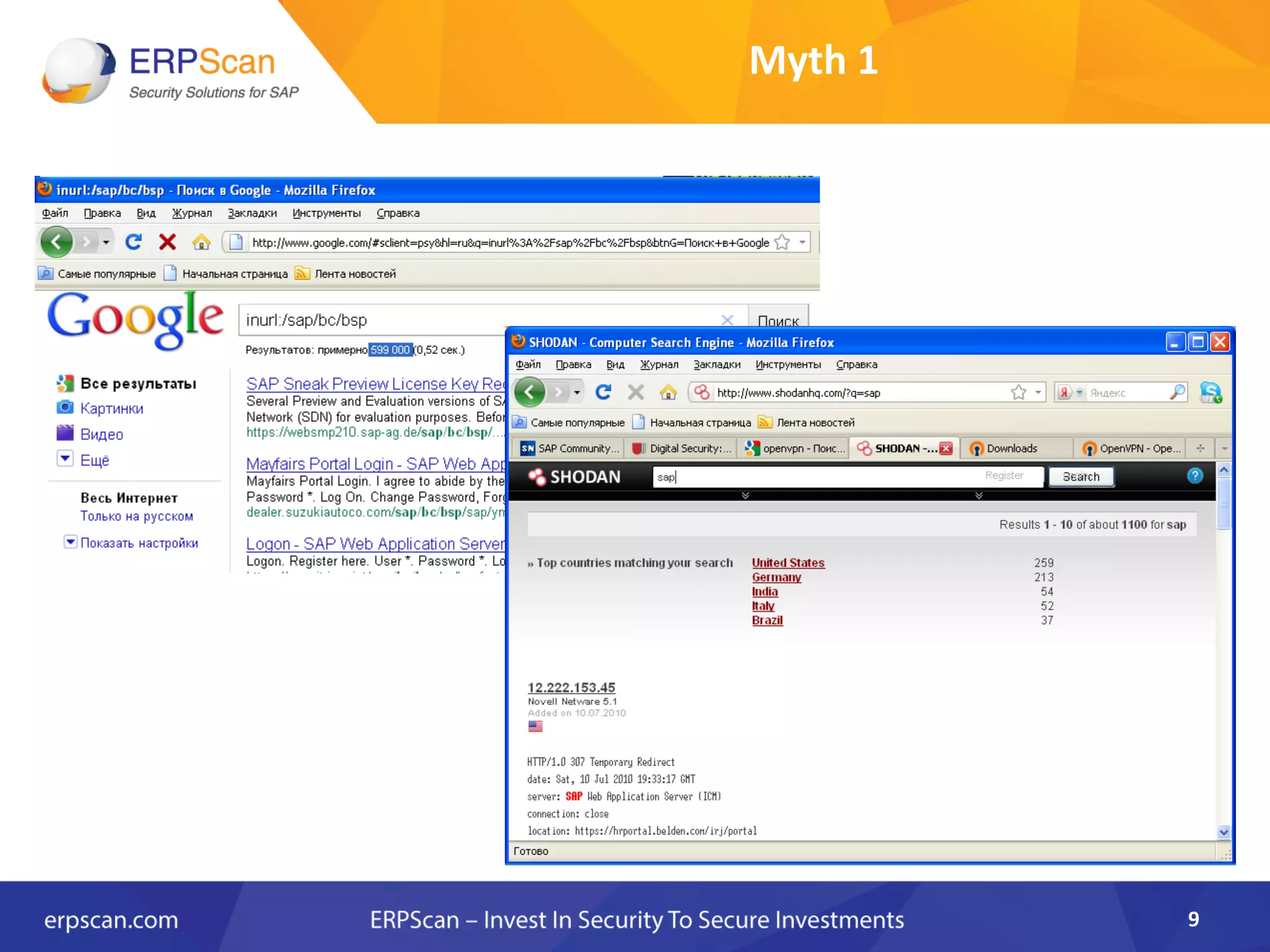Click SHODAN vertical scrollbar thumb

point(1223,503)
